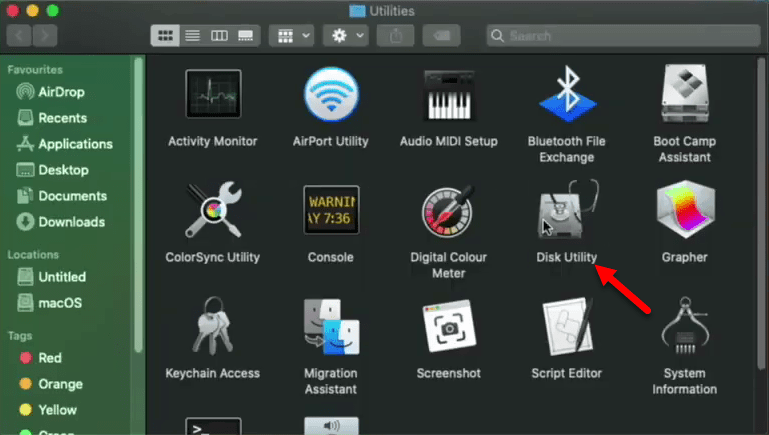Open the Activity Monitor app icon
Viewport: 769px width, 435px height.
tap(213, 94)
